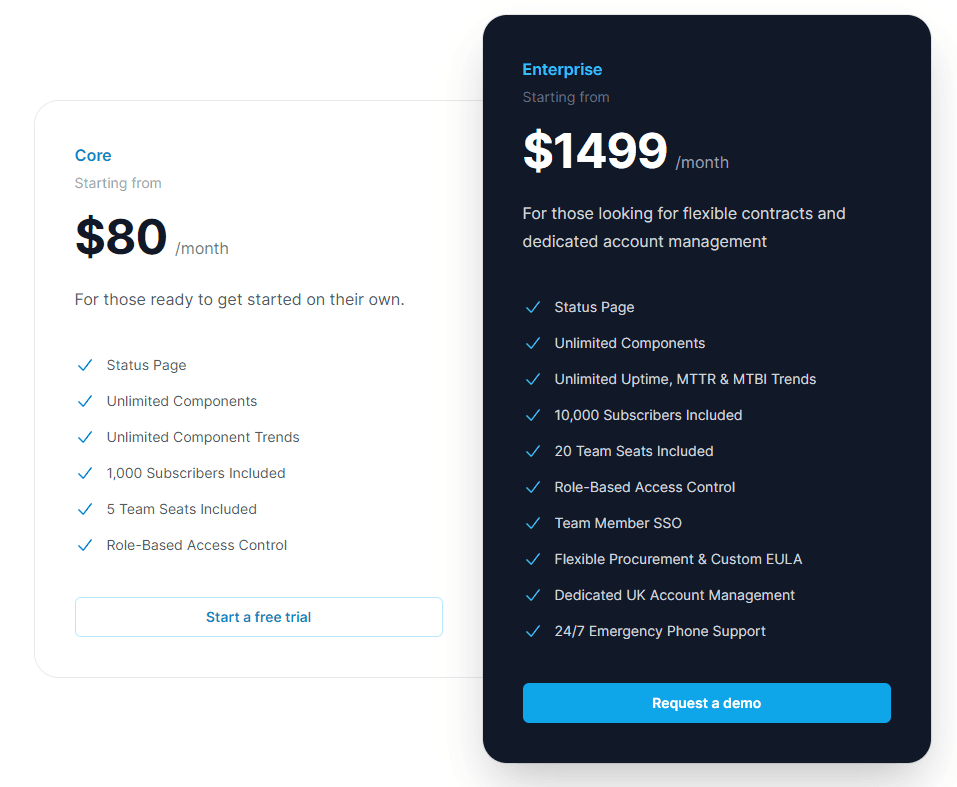Select the Core plan heading

[x=93, y=155]
